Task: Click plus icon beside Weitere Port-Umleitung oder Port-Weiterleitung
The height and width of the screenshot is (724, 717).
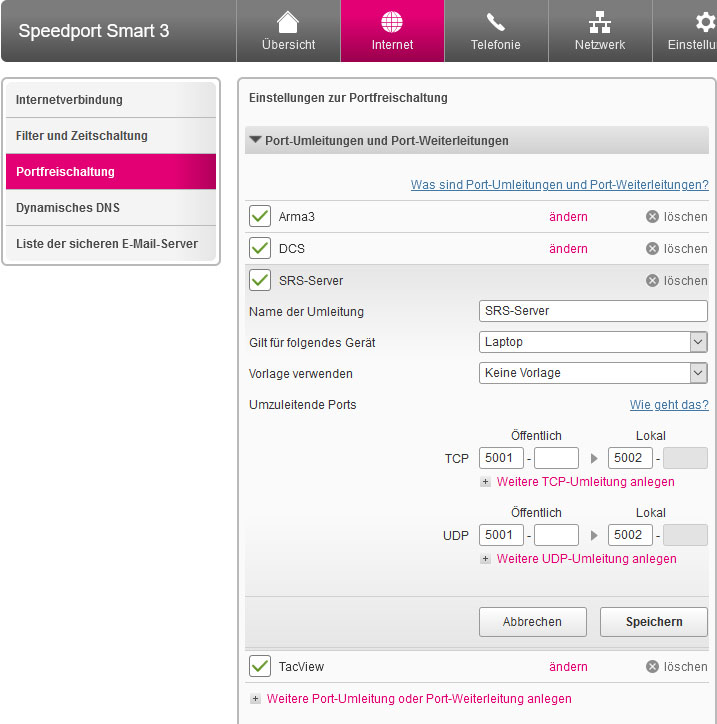Action: coord(255,699)
